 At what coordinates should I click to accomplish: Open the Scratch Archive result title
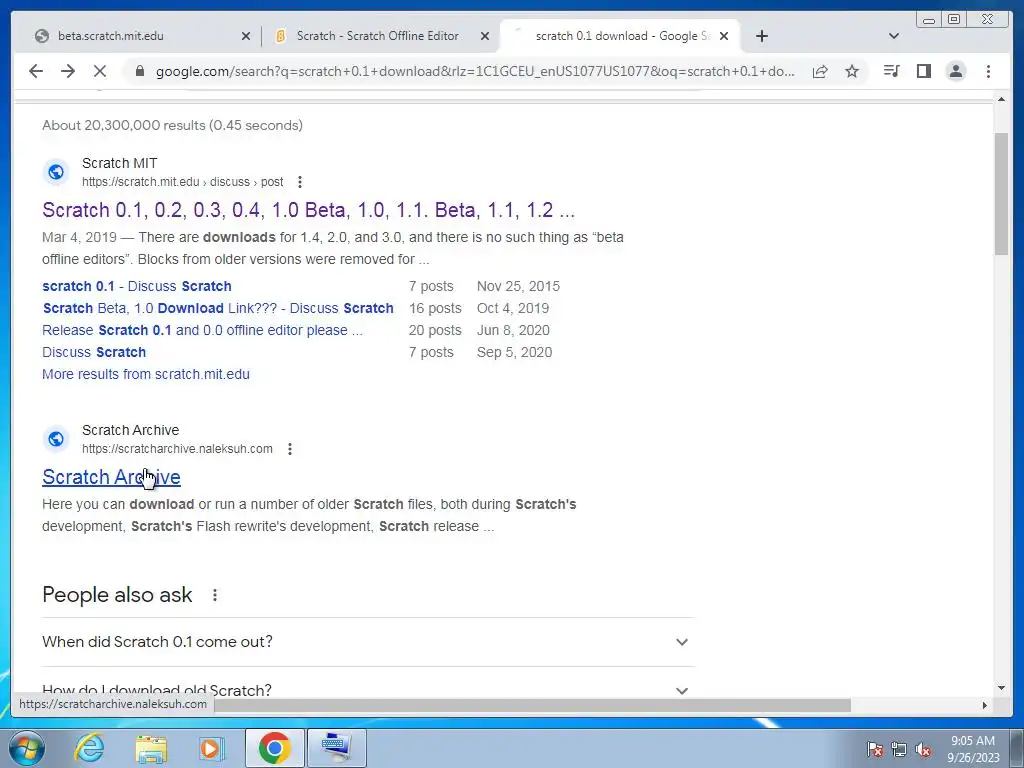tap(111, 477)
